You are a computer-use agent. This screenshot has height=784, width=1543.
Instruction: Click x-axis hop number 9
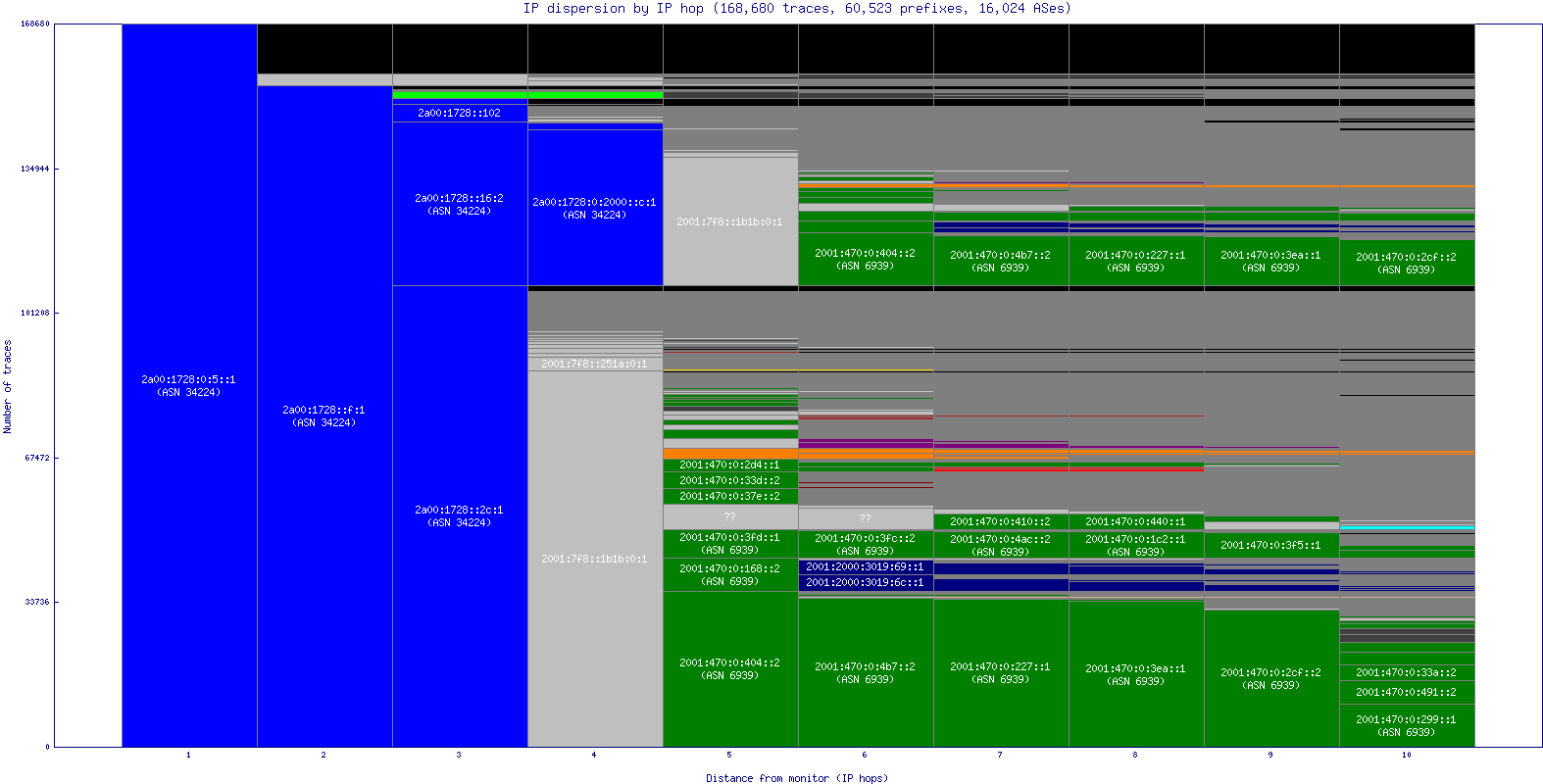coord(1270,755)
